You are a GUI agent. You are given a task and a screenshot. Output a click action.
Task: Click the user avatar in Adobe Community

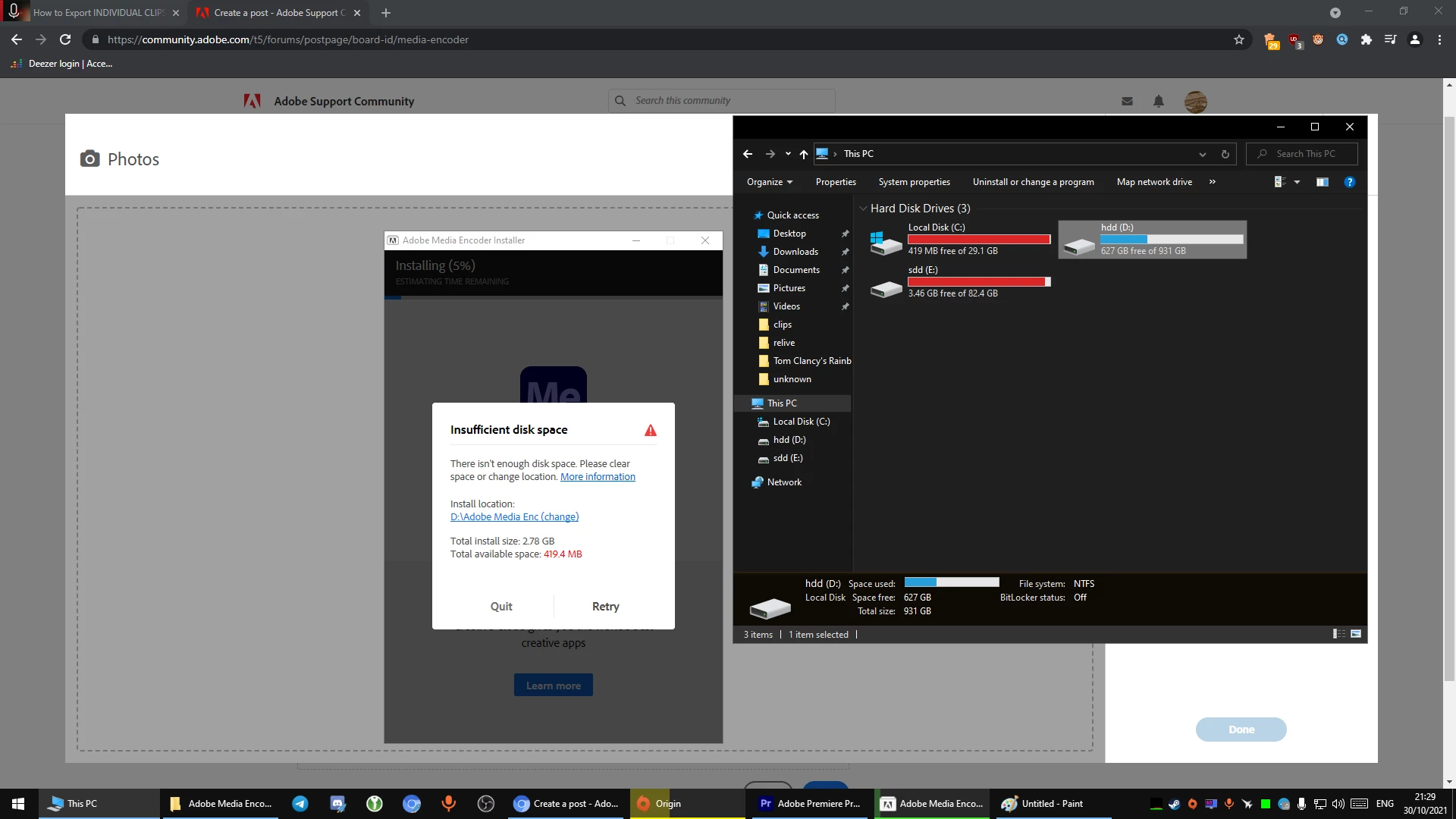(x=1195, y=102)
